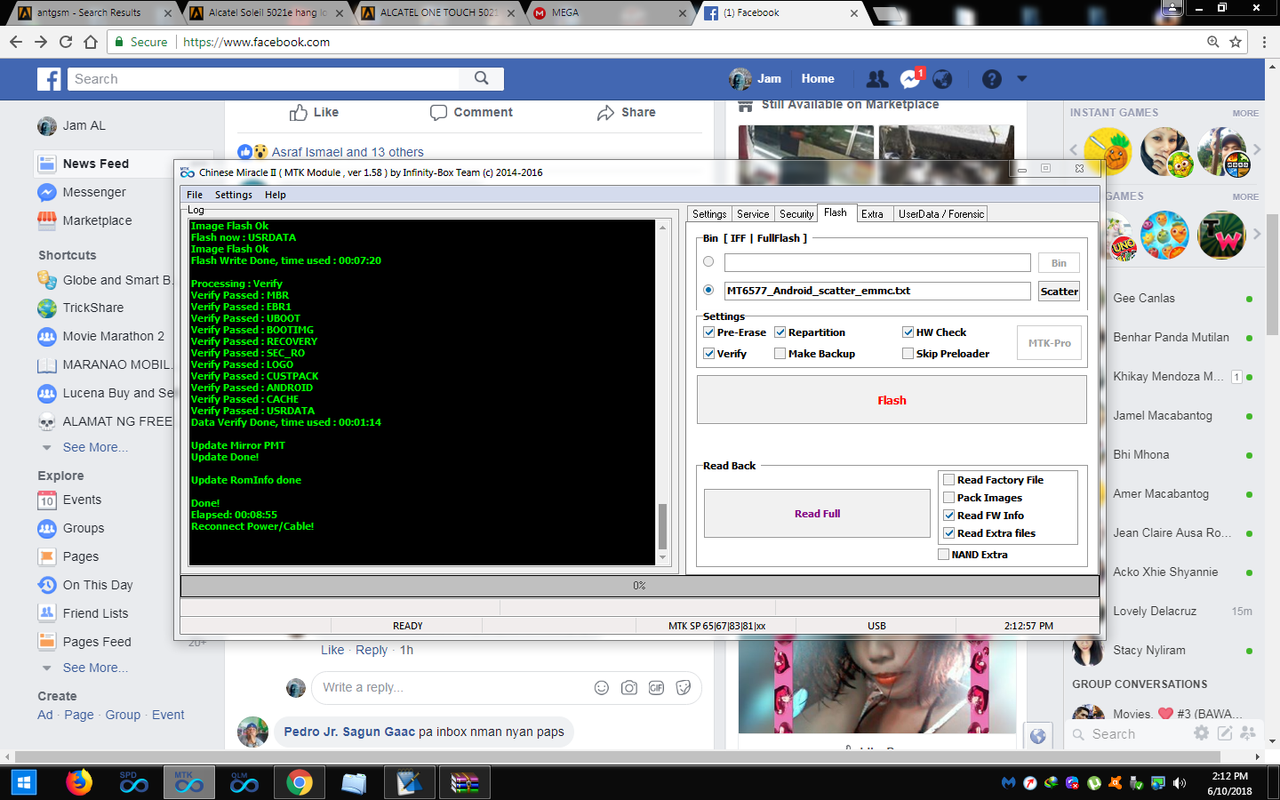Open WinRAR from the taskbar
Viewport: 1280px width, 800px height.
pos(463,781)
